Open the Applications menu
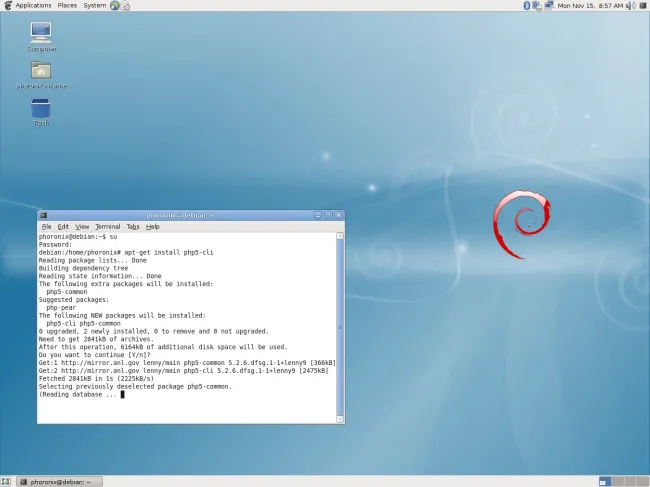 coord(33,6)
